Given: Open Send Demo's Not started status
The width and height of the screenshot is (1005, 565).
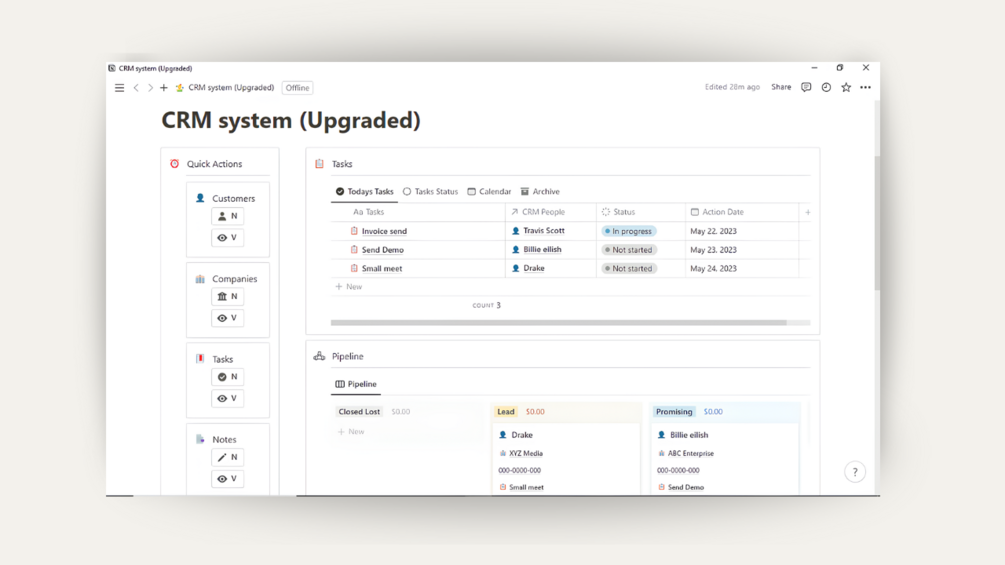Looking at the screenshot, I should click(x=629, y=250).
